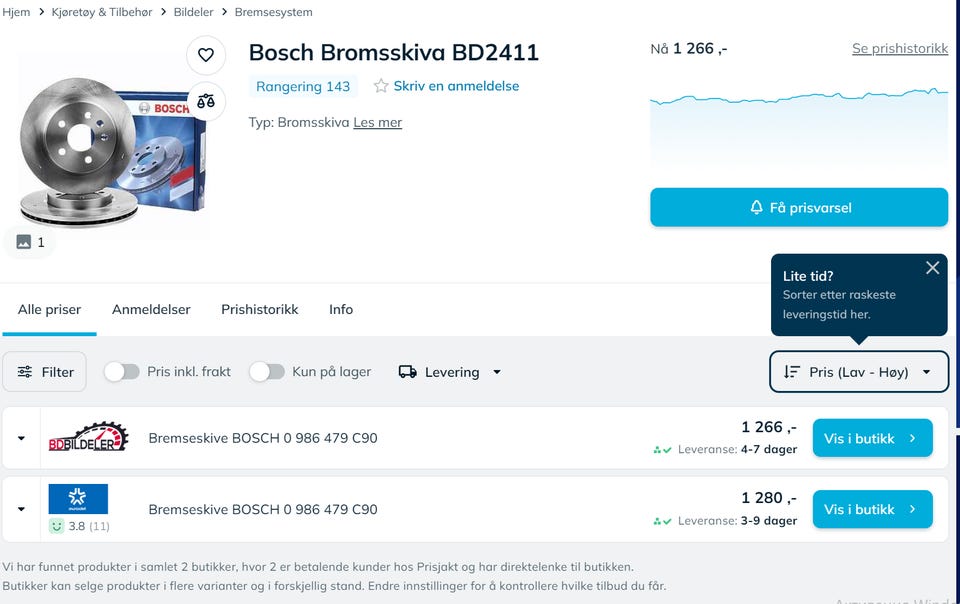This screenshot has height=604, width=960.
Task: Click the compare scales icon
Action: (206, 101)
